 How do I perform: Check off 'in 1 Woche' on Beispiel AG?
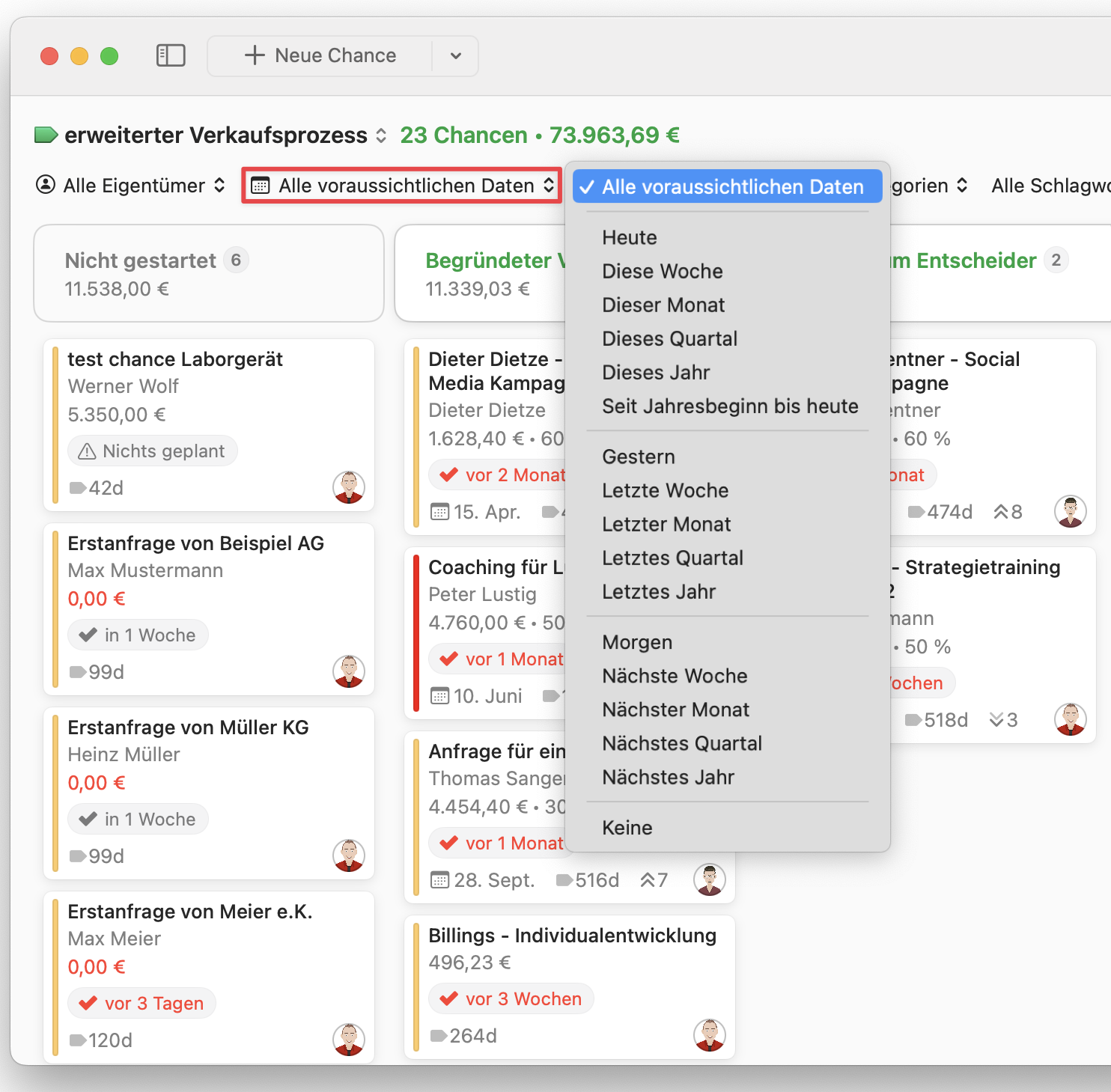tap(88, 635)
